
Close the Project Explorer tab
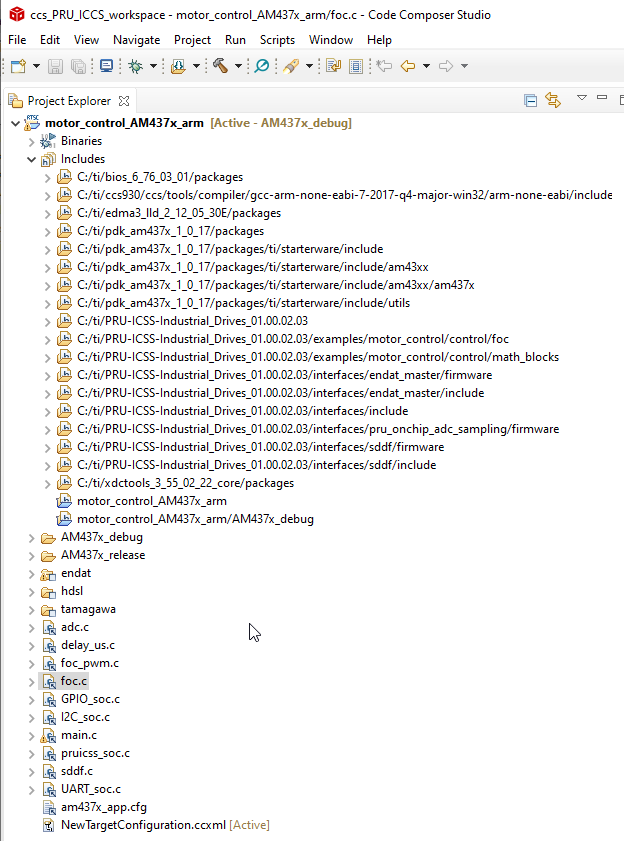pyautogui.click(x=124, y=101)
